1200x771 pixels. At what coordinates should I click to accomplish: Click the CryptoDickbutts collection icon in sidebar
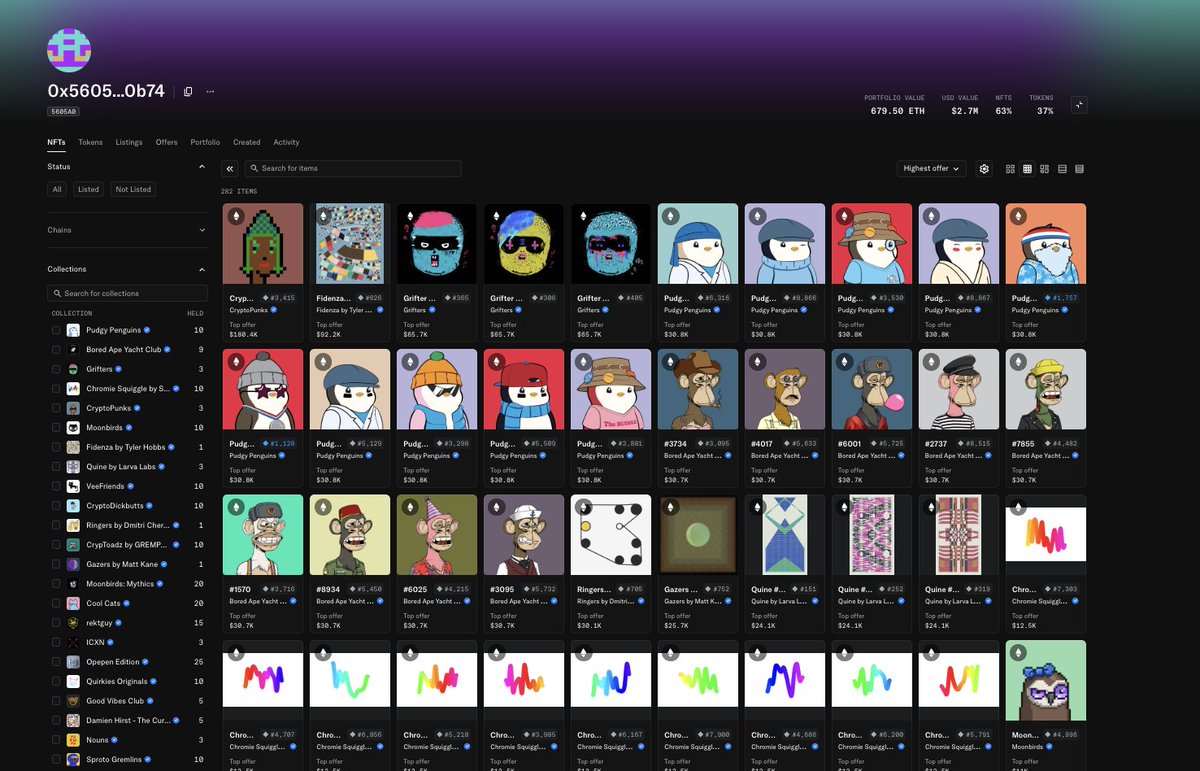(73, 505)
